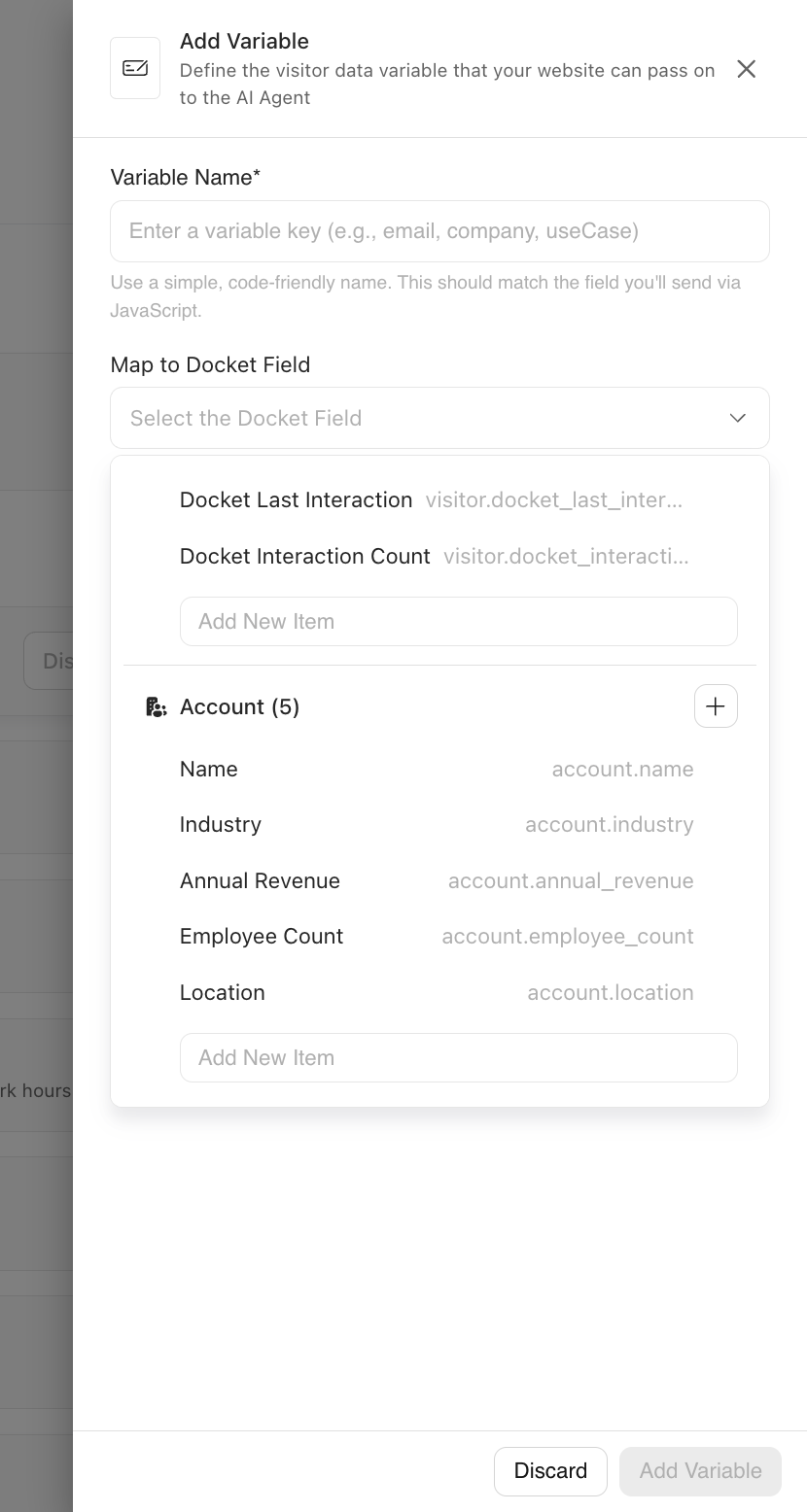807x1512 pixels.
Task: Click the account.annual_revenue key text
Action: (x=571, y=881)
